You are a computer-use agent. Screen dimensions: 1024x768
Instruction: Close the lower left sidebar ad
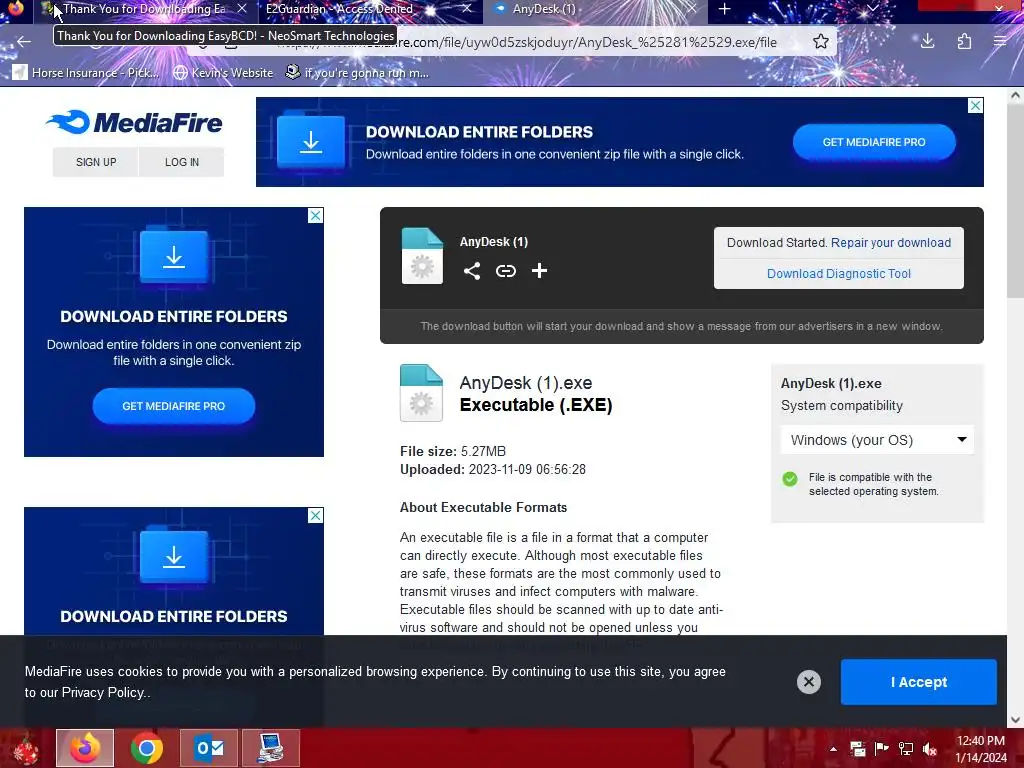[x=315, y=515]
